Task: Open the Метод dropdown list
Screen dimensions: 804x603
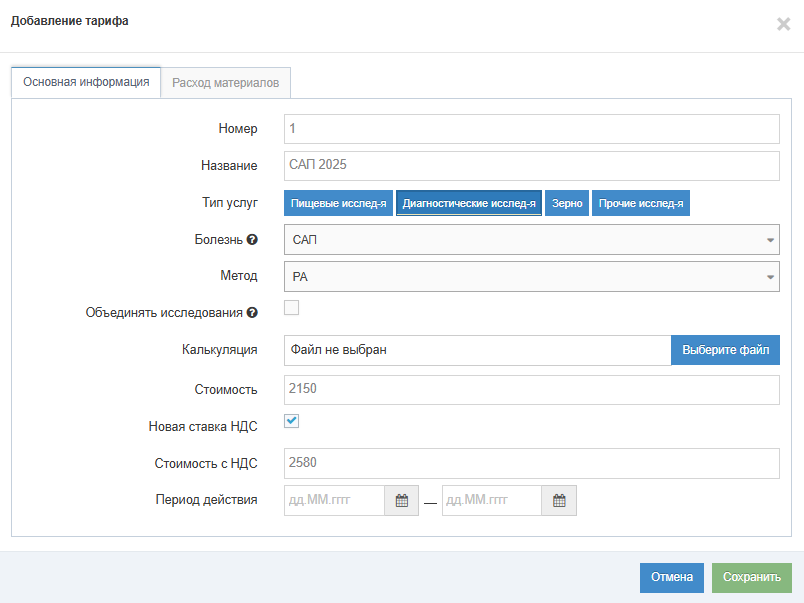Action: click(531, 277)
